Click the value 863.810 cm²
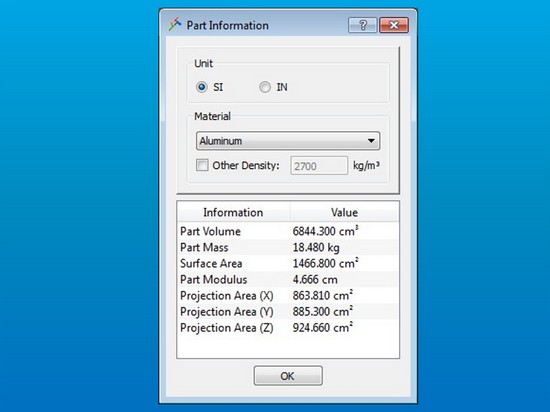This screenshot has width=550, height=412. point(323,296)
